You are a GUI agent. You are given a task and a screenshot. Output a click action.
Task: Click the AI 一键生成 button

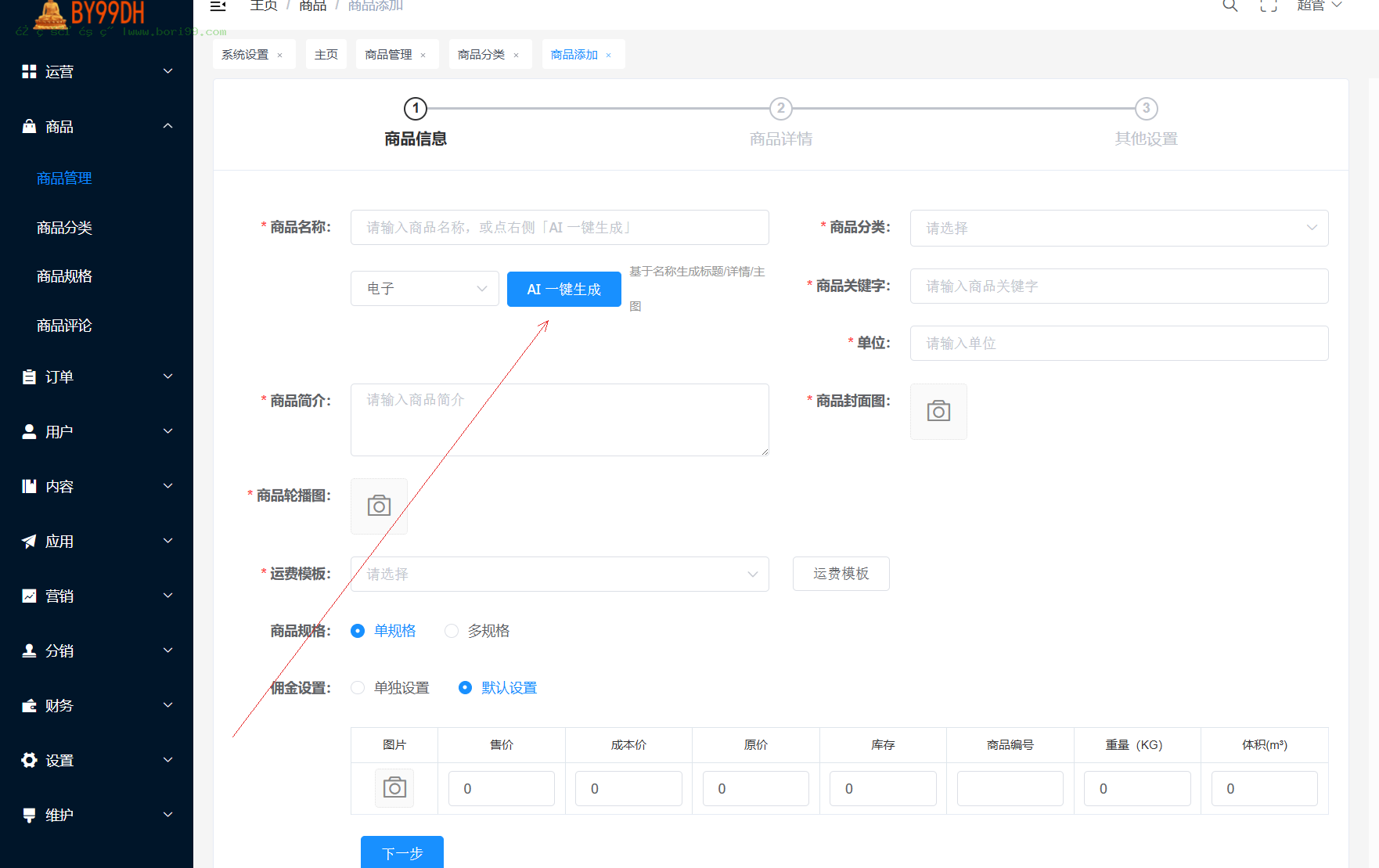(564, 289)
